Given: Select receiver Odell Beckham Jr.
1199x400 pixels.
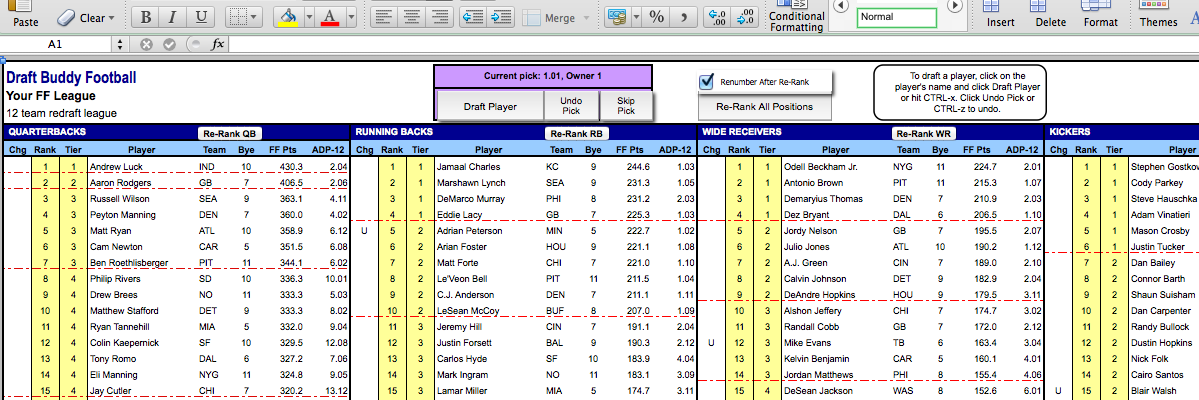Looking at the screenshot, I should click(820, 167).
